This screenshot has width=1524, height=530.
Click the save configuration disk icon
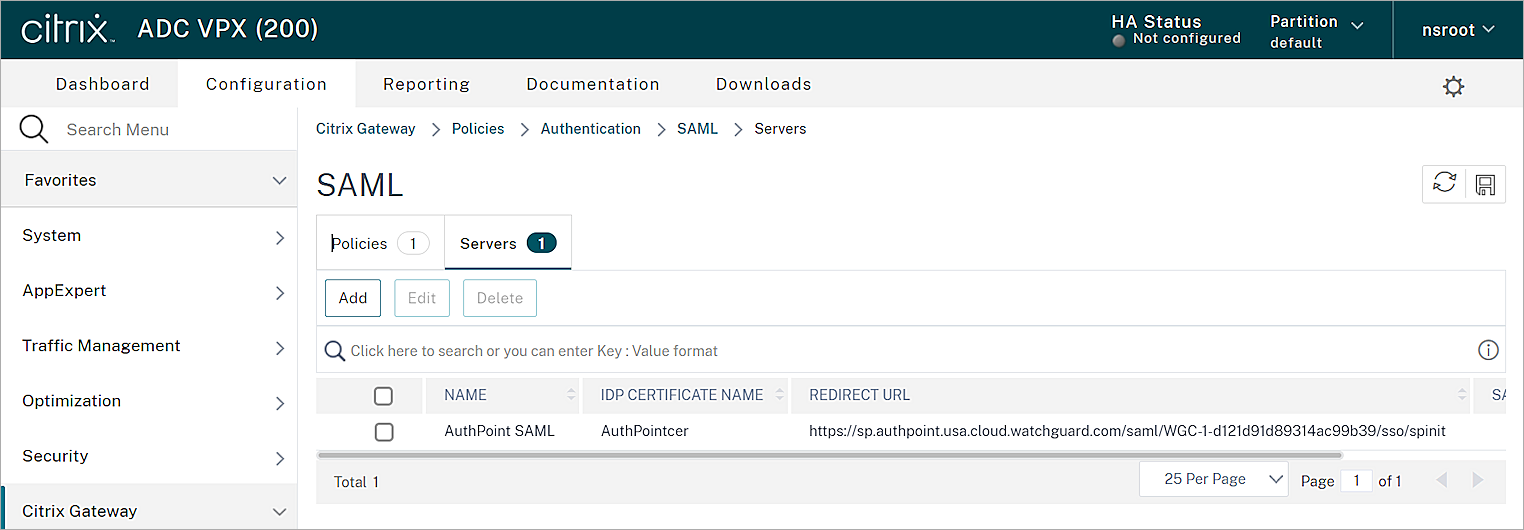click(1485, 184)
